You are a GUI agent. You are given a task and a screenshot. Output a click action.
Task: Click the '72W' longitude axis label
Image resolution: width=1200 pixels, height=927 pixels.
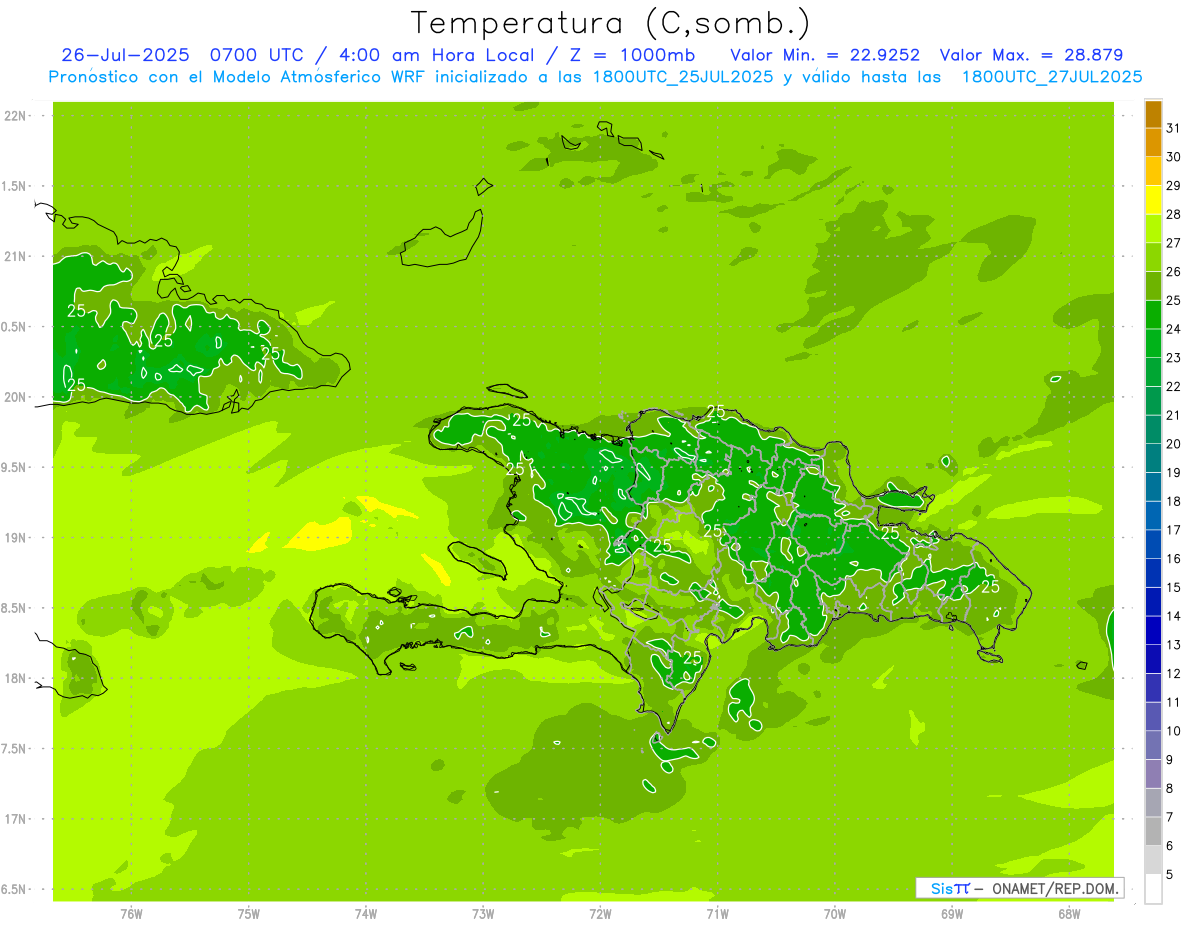click(x=600, y=913)
